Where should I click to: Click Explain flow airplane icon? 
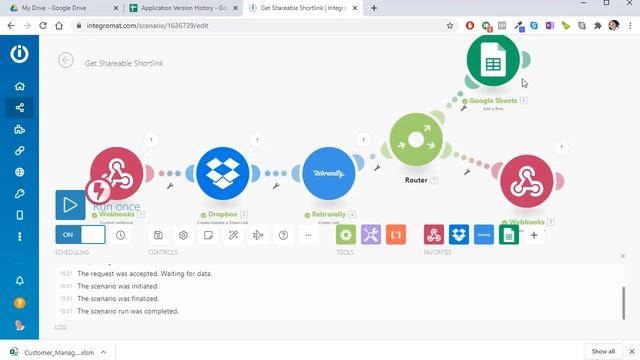(x=258, y=235)
